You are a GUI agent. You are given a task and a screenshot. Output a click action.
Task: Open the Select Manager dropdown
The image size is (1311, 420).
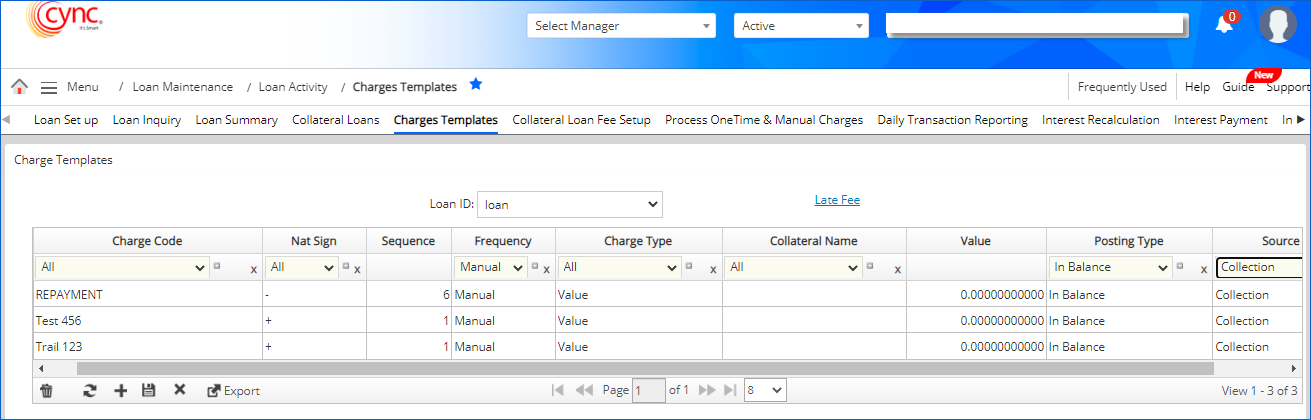point(621,26)
